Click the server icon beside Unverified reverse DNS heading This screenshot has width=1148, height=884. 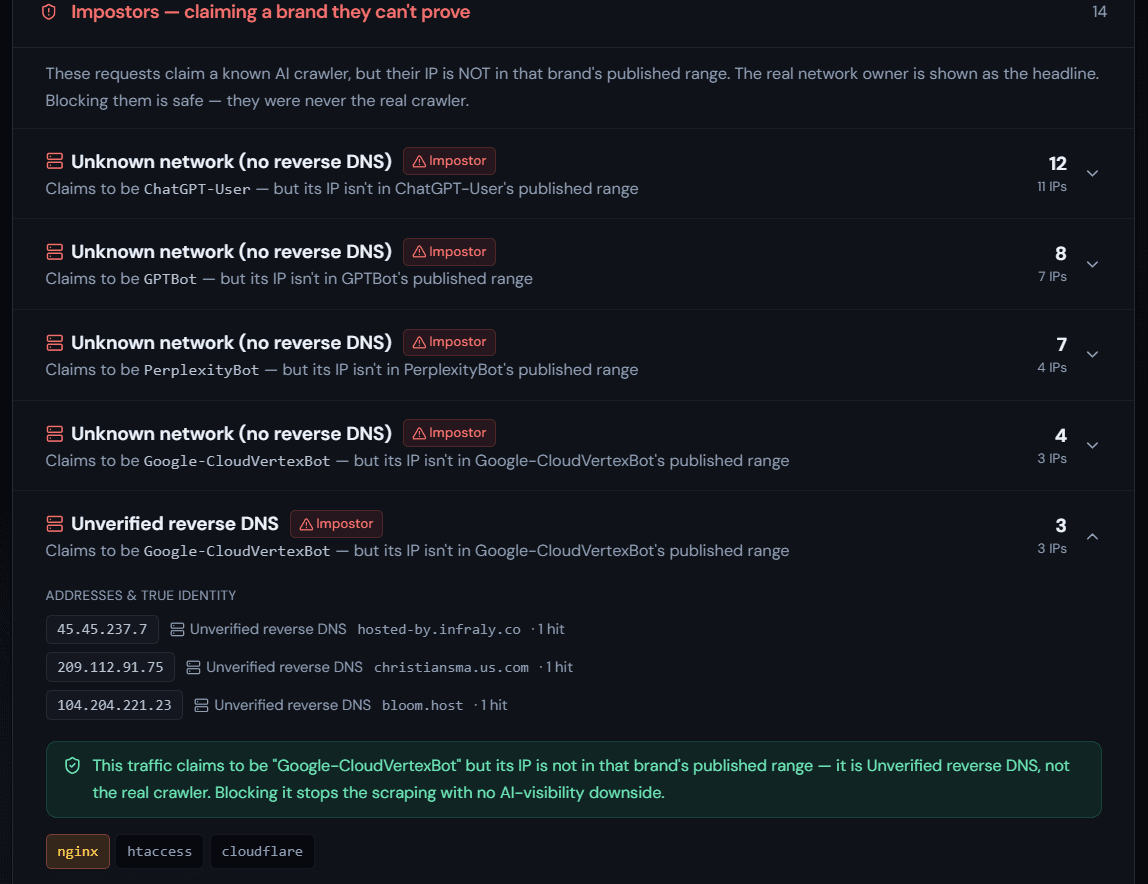[55, 524]
